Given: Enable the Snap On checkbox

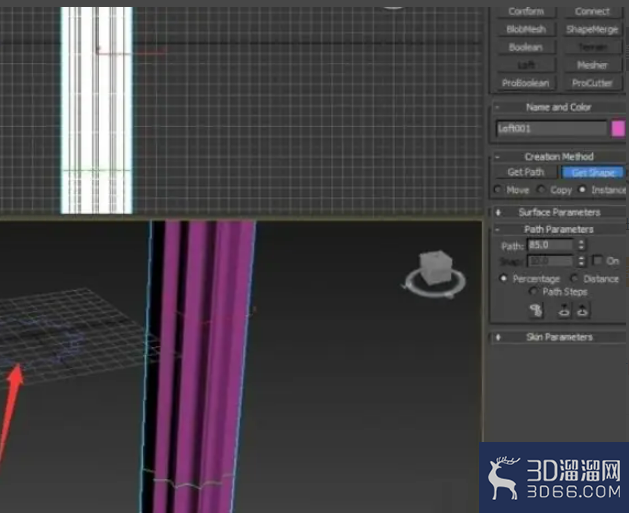Looking at the screenshot, I should pyautogui.click(x=598, y=260).
